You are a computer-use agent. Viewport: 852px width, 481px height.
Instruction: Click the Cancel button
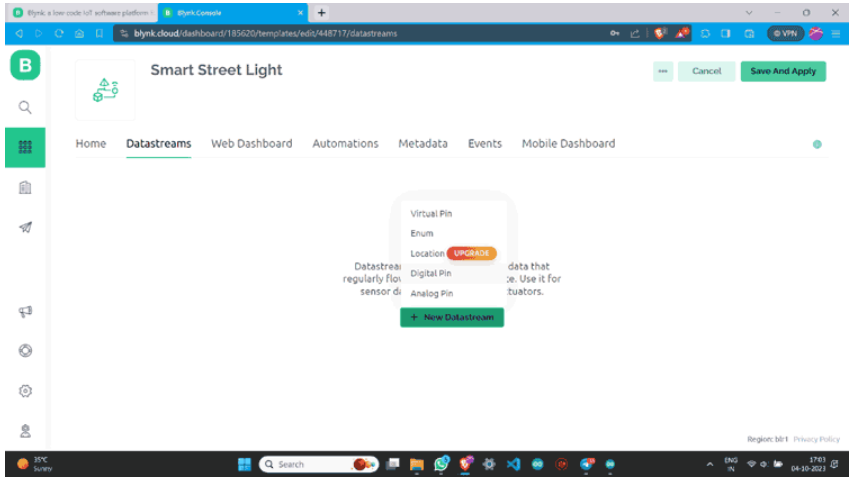(x=706, y=71)
